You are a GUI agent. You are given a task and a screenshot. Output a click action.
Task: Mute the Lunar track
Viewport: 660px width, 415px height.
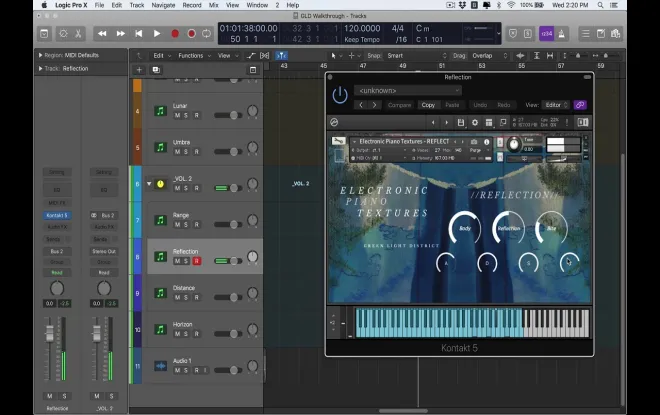177,115
